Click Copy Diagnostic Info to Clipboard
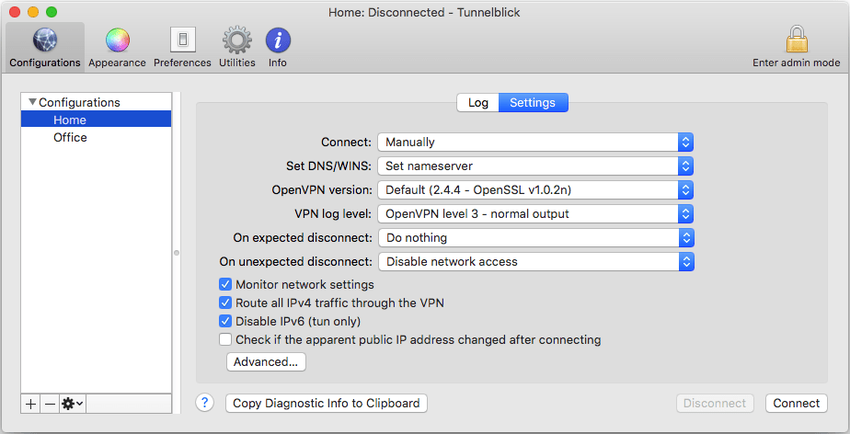The image size is (850, 434). (x=326, y=403)
